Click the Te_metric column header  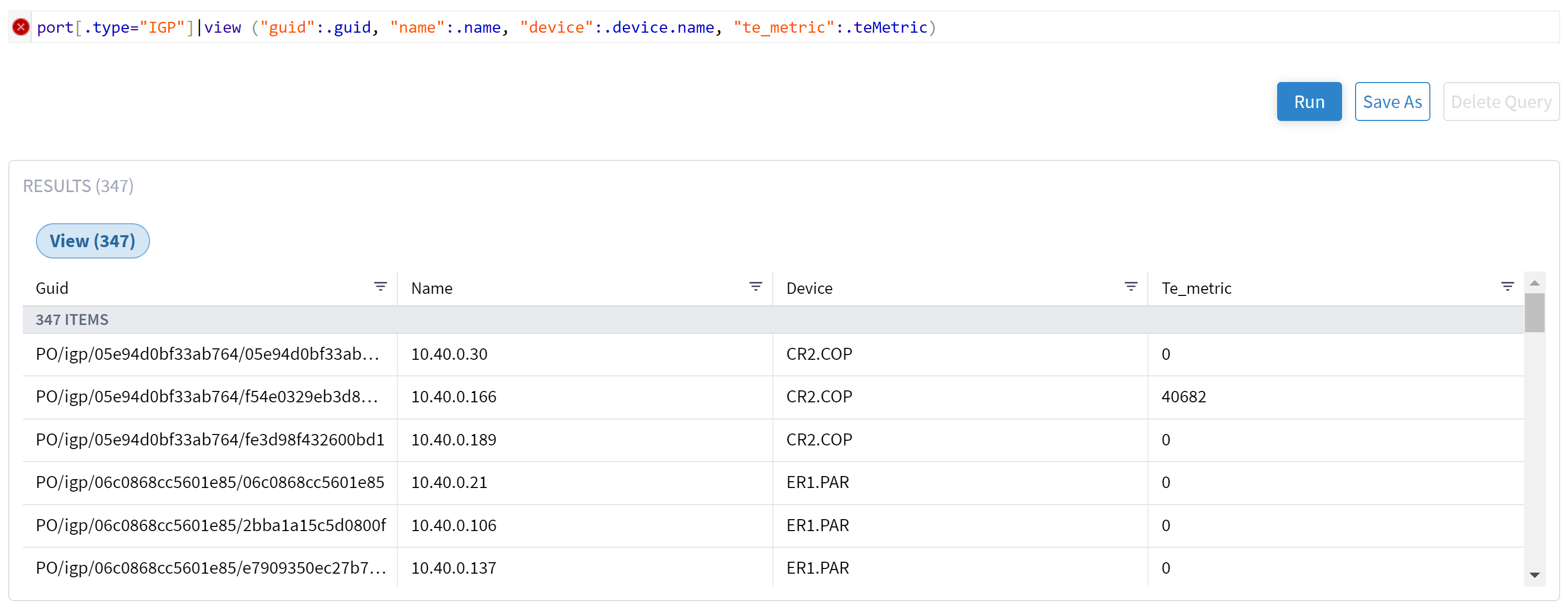tap(1196, 288)
